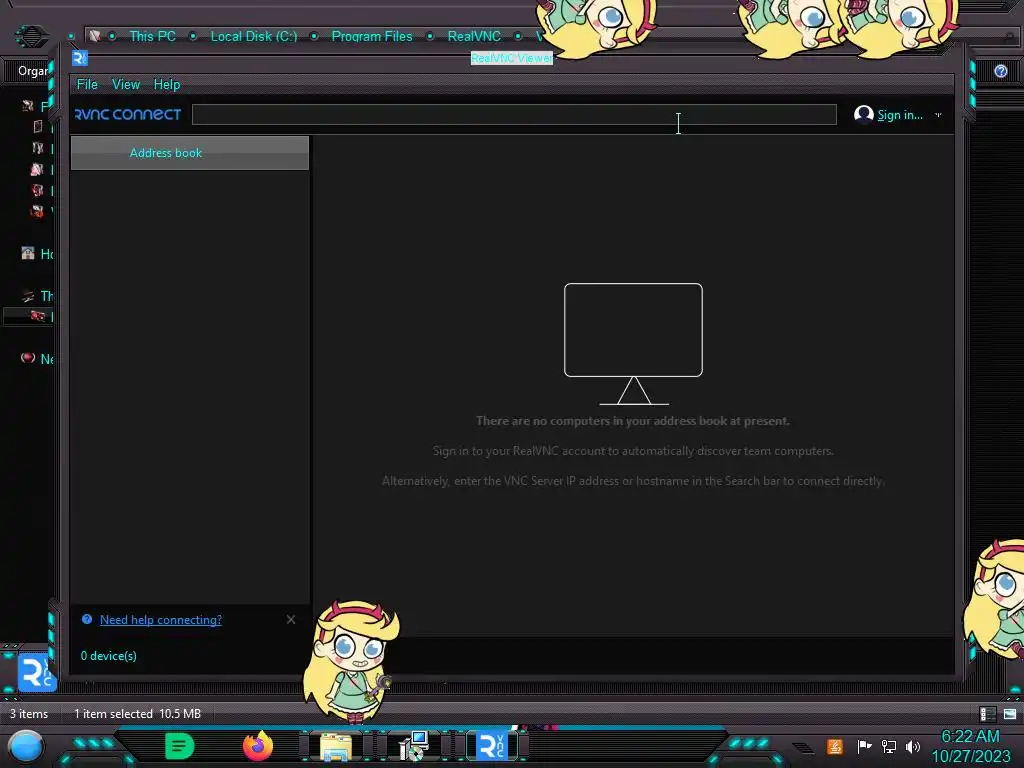Click the network tray icon

889,746
